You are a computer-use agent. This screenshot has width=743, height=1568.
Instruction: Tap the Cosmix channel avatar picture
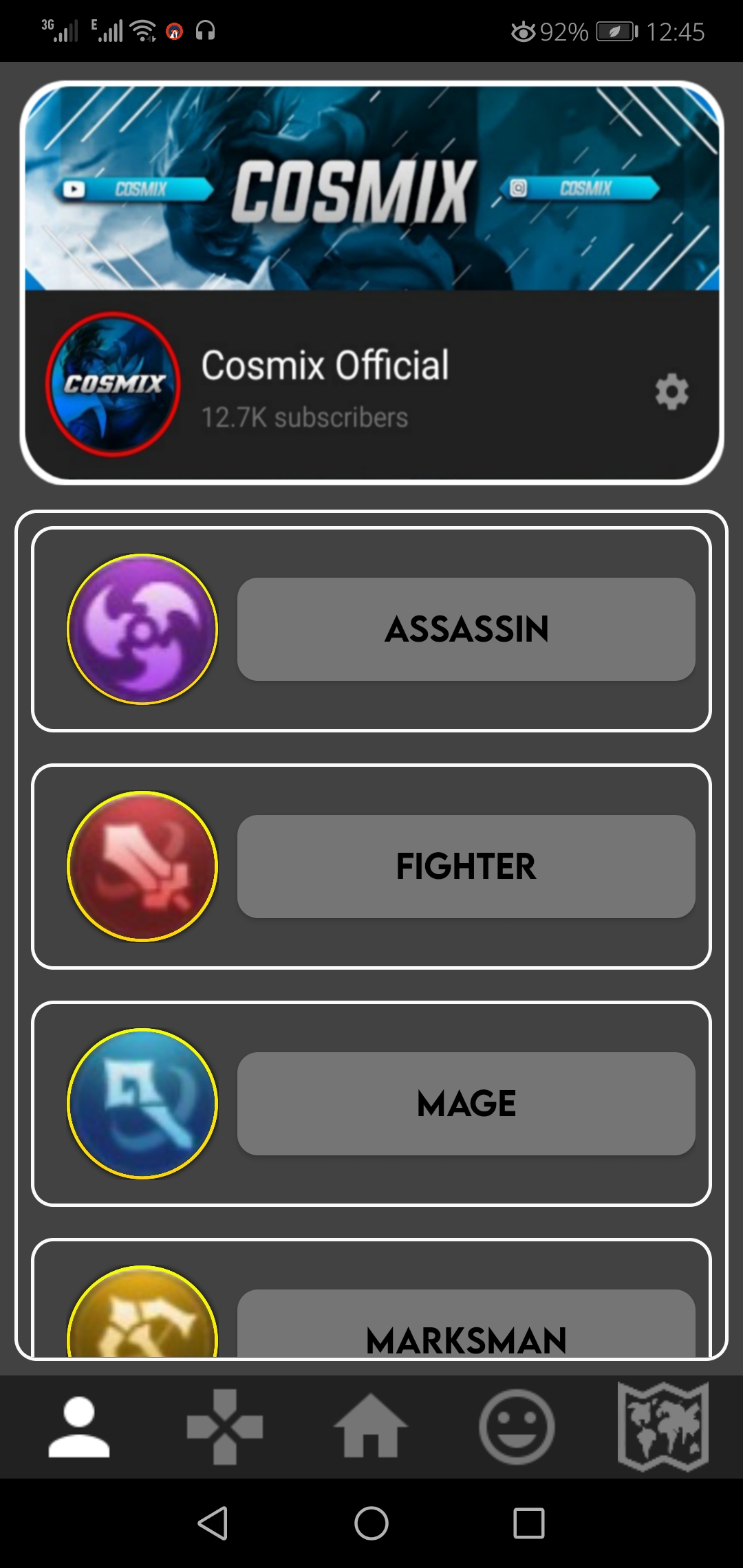coord(114,384)
